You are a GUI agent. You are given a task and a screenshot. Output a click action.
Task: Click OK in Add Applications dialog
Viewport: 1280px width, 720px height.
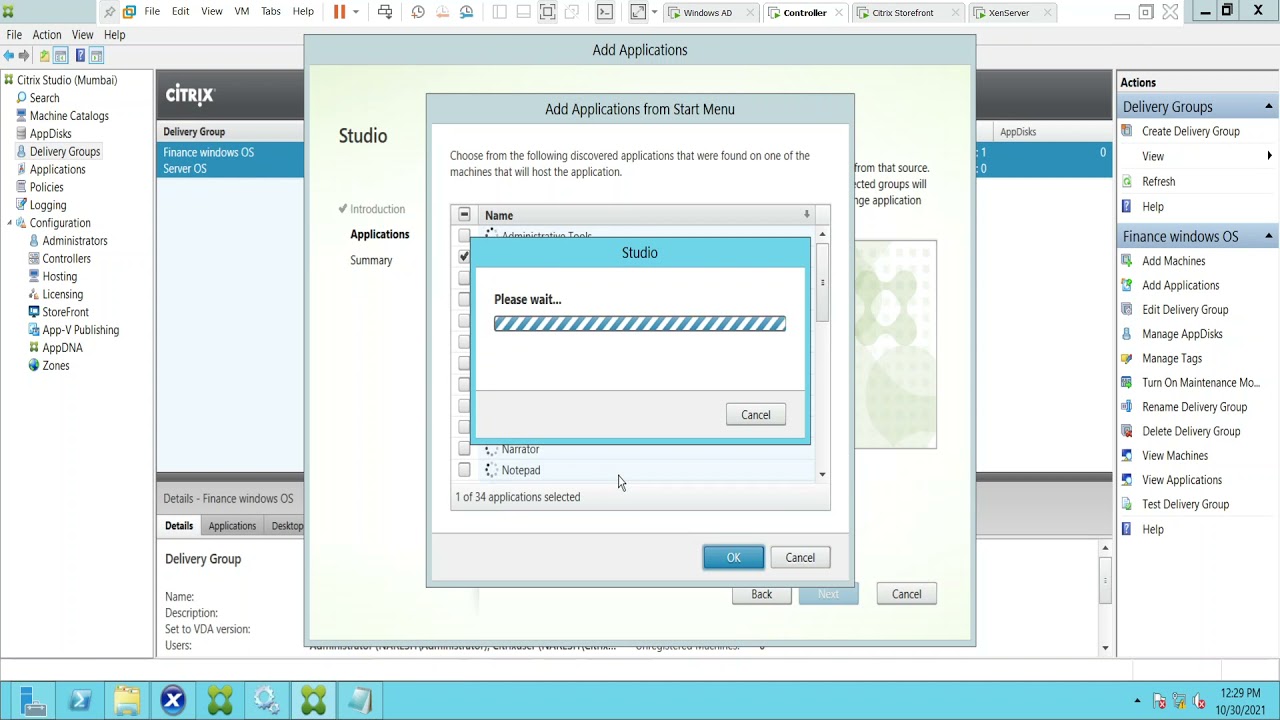pos(734,558)
